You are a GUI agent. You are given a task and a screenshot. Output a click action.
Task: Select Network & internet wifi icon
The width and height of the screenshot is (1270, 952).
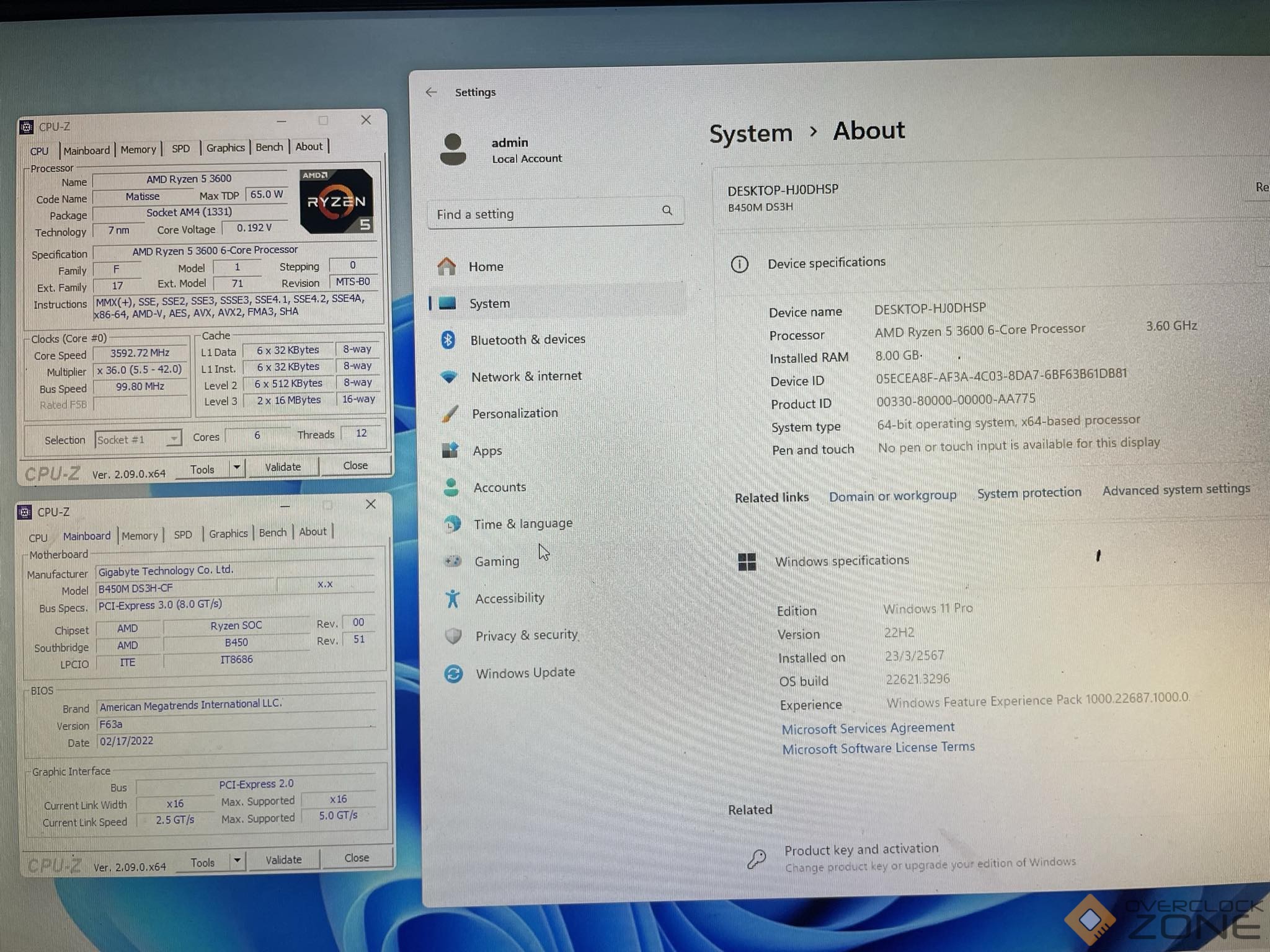pos(449,376)
